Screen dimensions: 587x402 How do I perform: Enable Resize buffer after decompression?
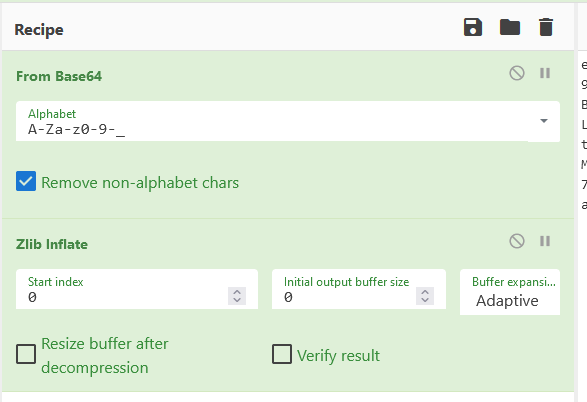tap(26, 354)
